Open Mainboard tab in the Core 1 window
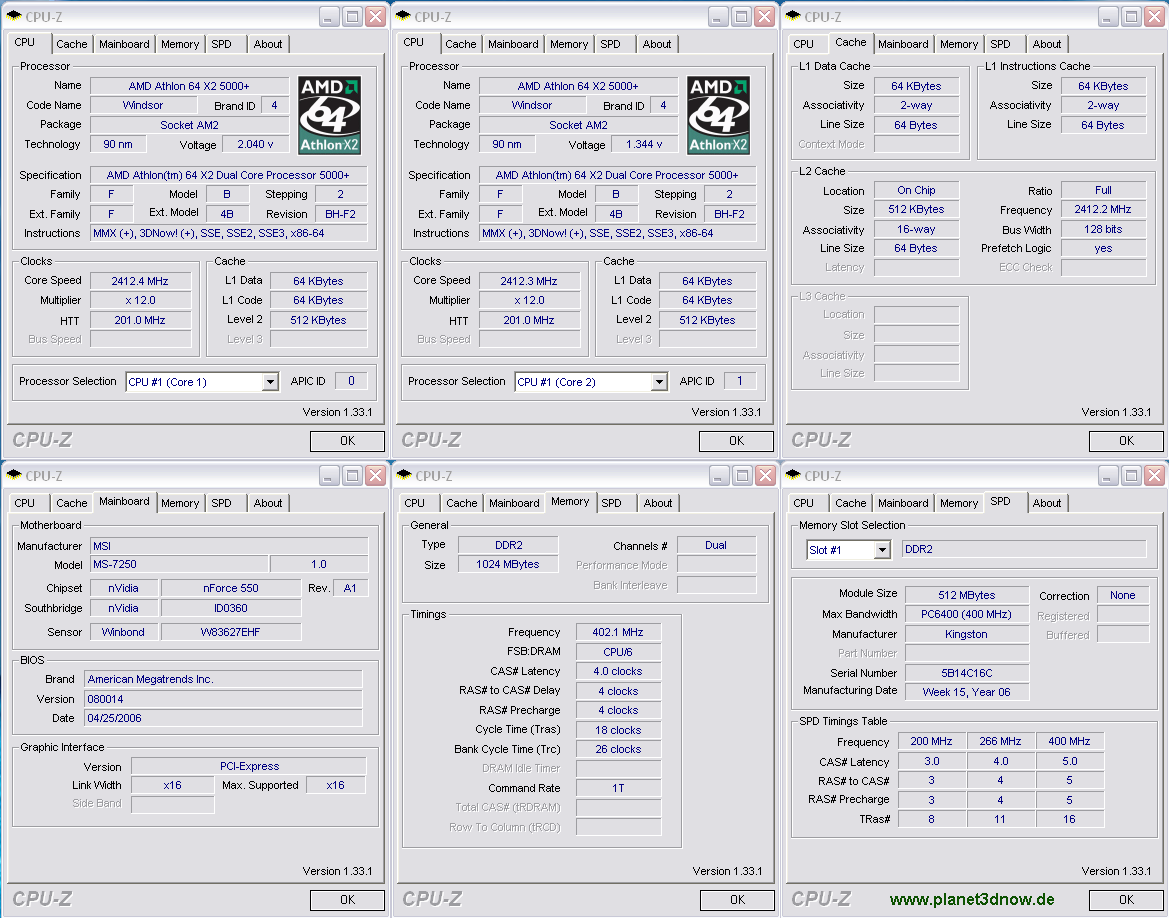 125,44
